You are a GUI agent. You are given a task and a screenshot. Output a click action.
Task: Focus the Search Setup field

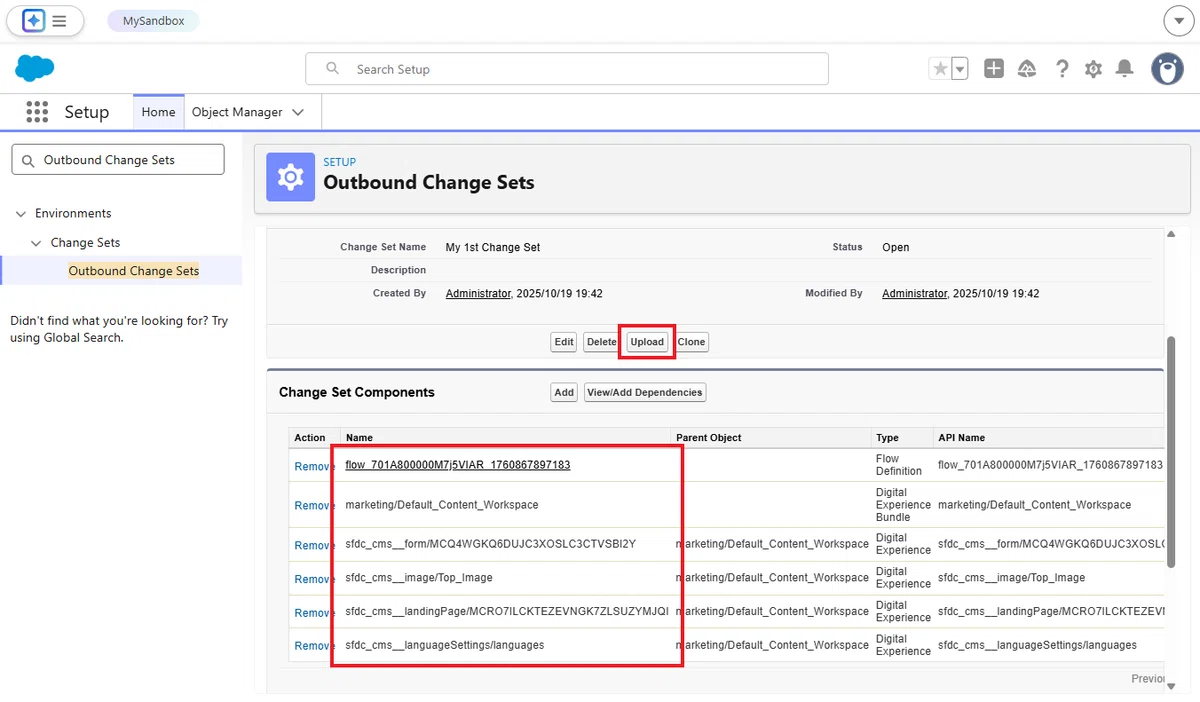567,69
